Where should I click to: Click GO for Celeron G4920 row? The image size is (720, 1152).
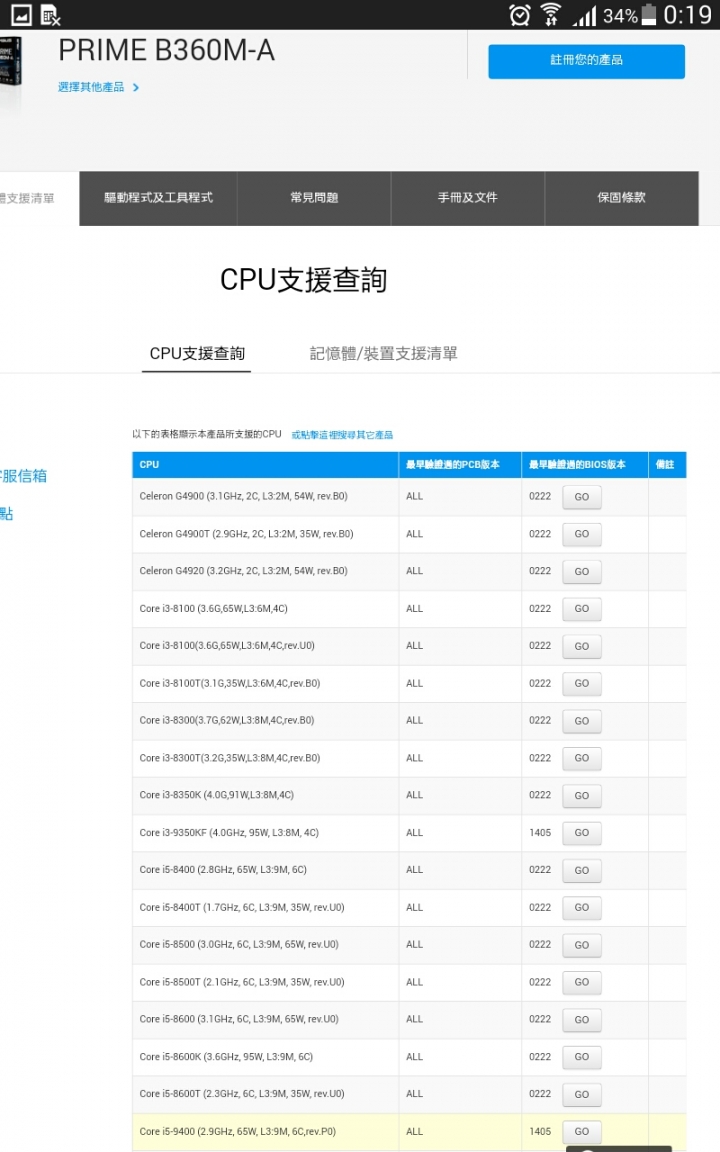(582, 572)
